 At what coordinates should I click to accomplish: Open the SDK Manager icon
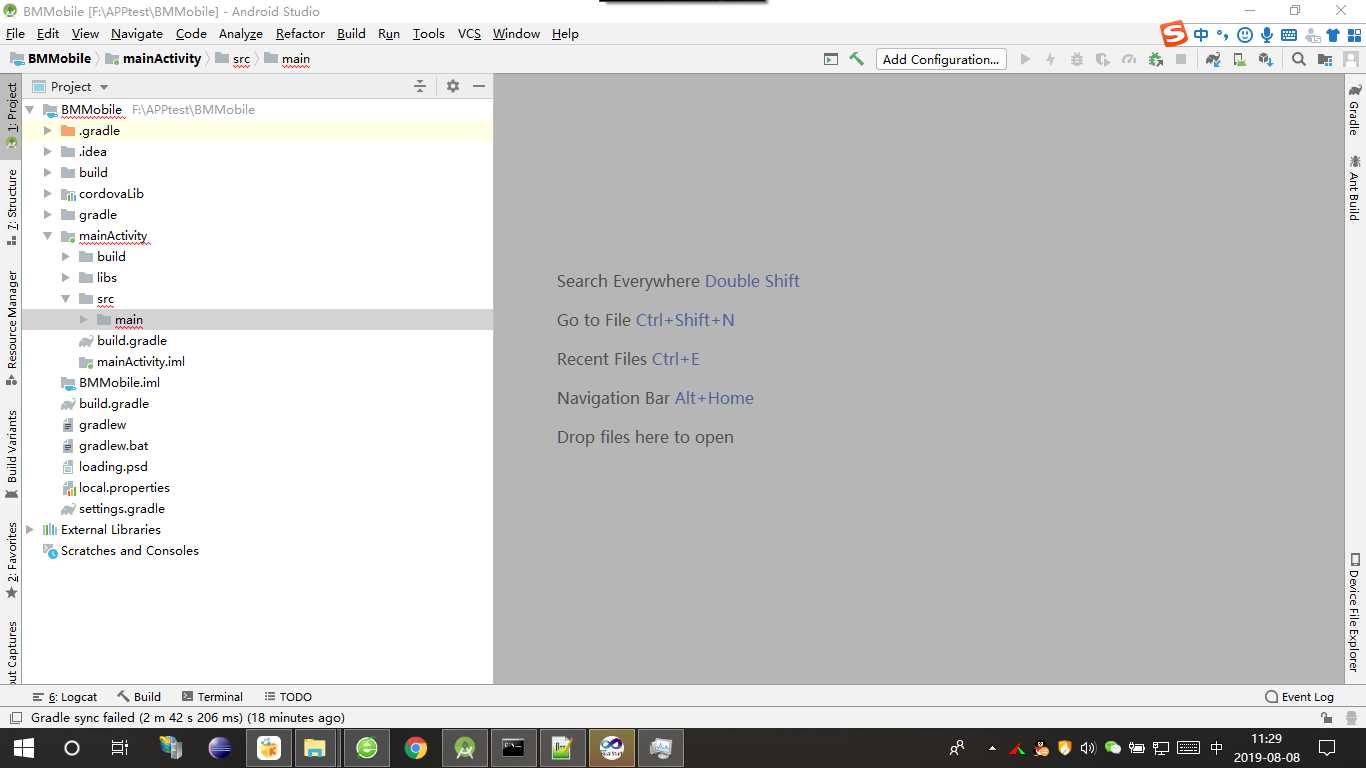1265,59
